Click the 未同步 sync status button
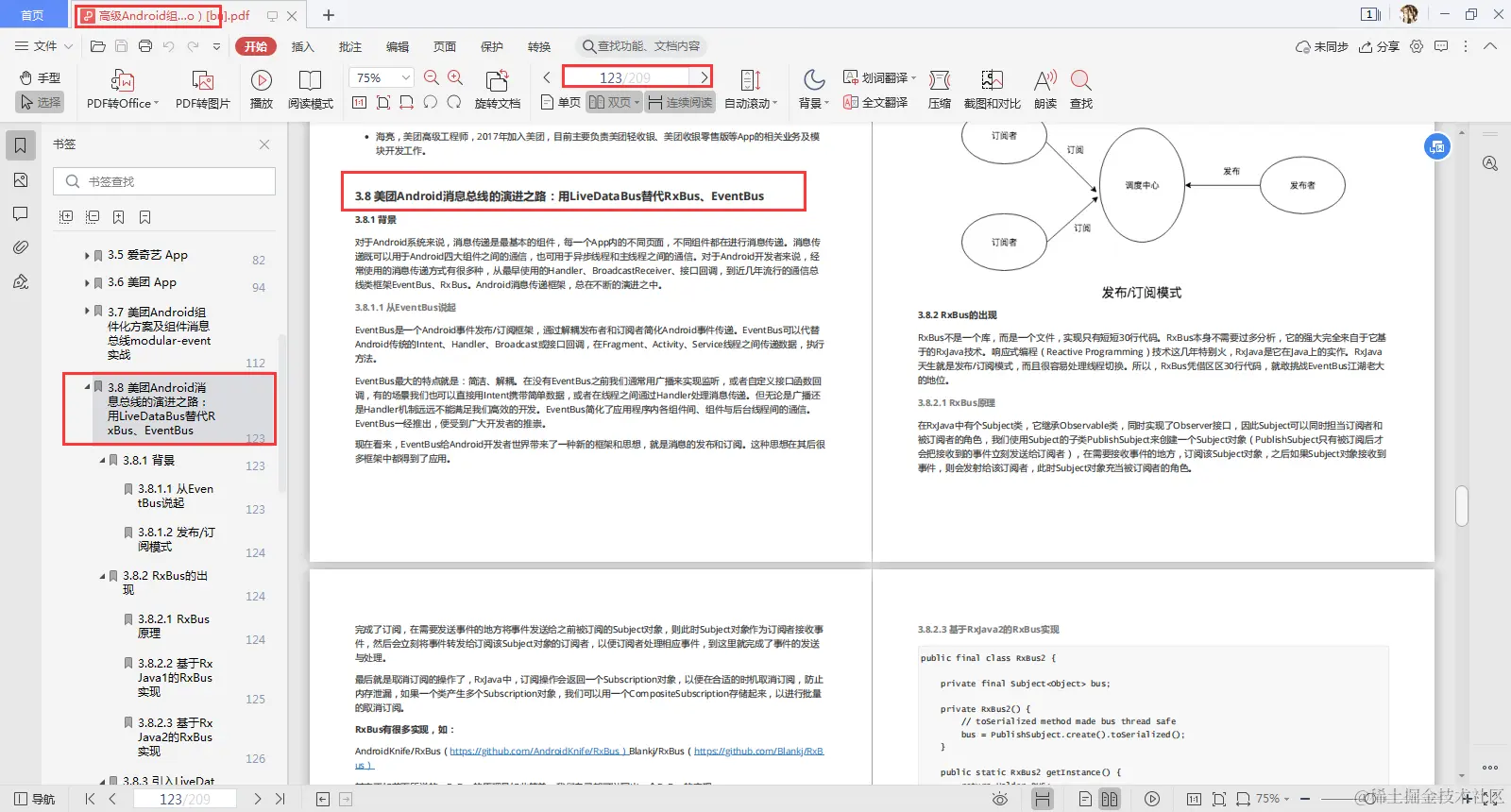 click(1322, 46)
